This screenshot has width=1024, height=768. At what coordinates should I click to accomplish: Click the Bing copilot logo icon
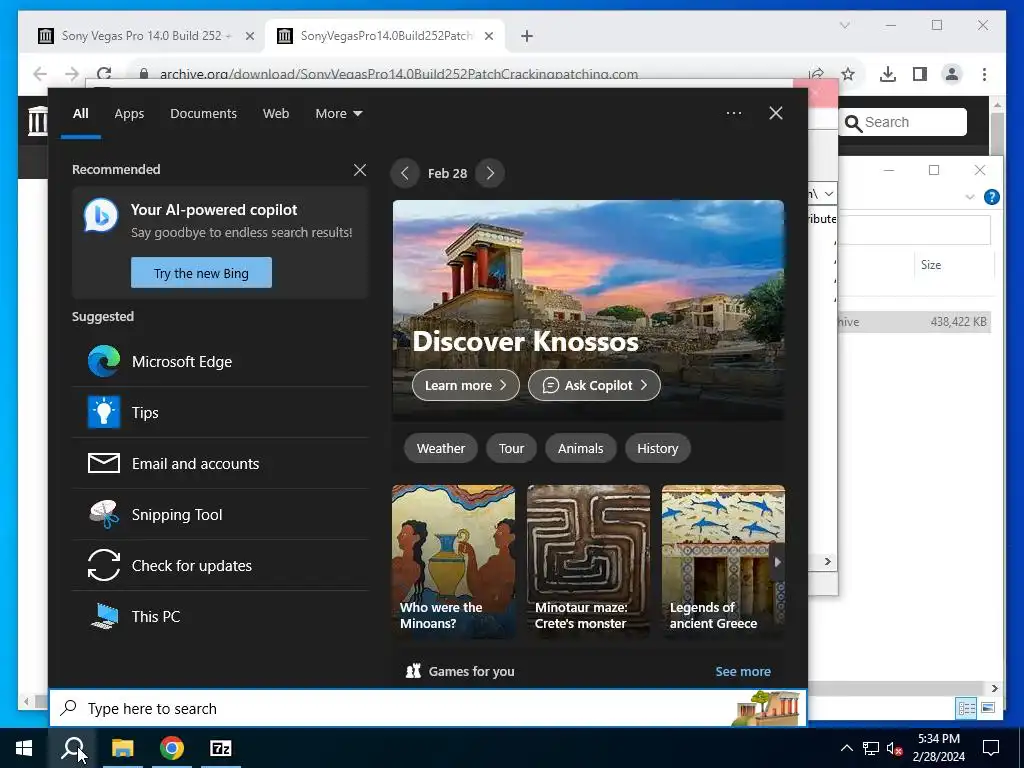point(101,216)
